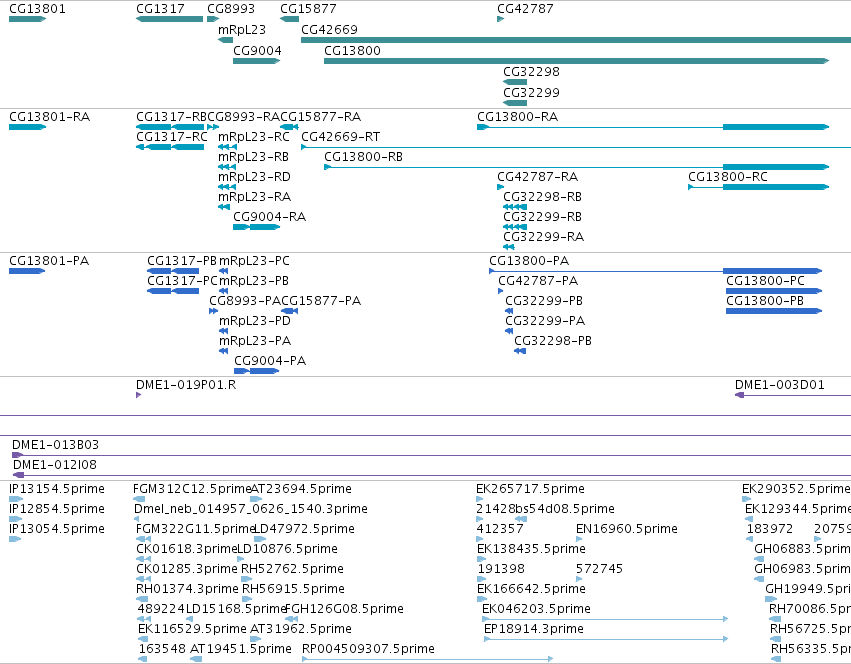The image size is (851, 664).
Task: Open the EP18914.3prime EST label
Action: [x=534, y=629]
